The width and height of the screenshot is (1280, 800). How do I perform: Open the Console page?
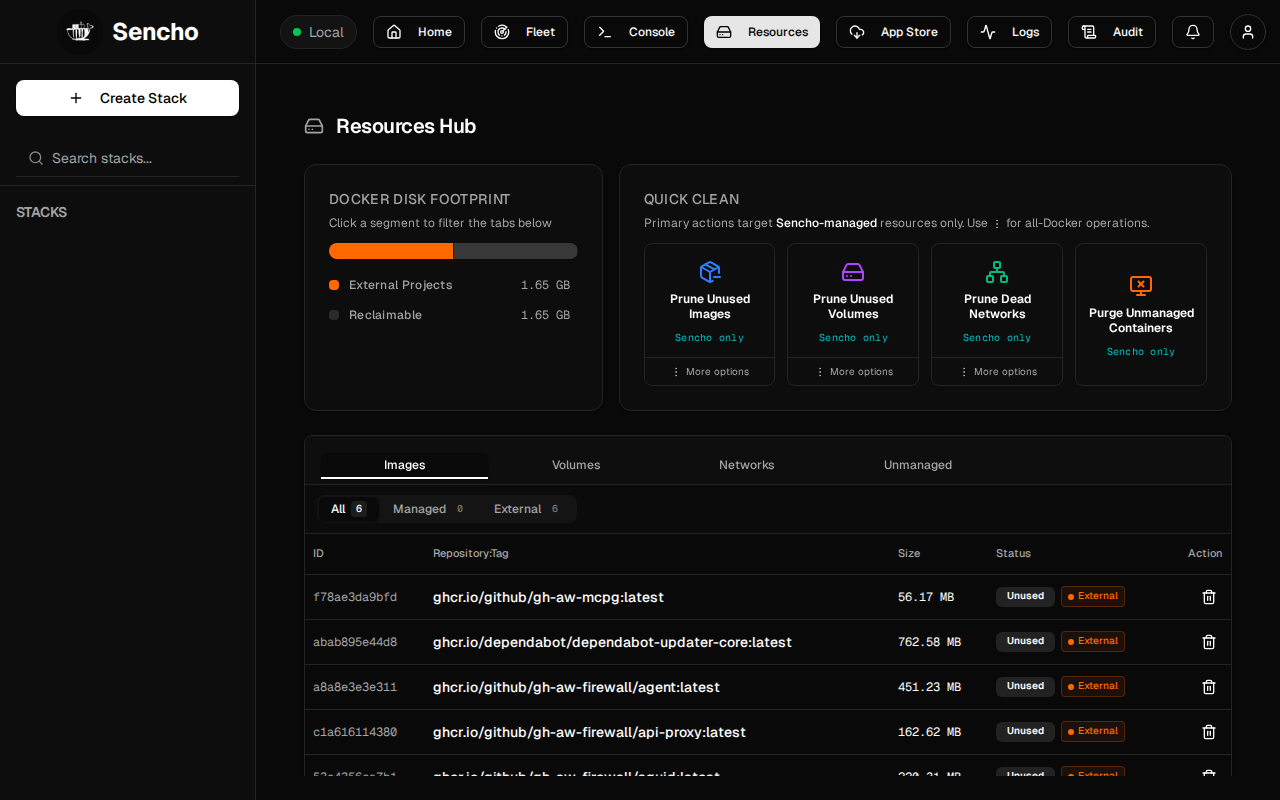click(x=636, y=32)
